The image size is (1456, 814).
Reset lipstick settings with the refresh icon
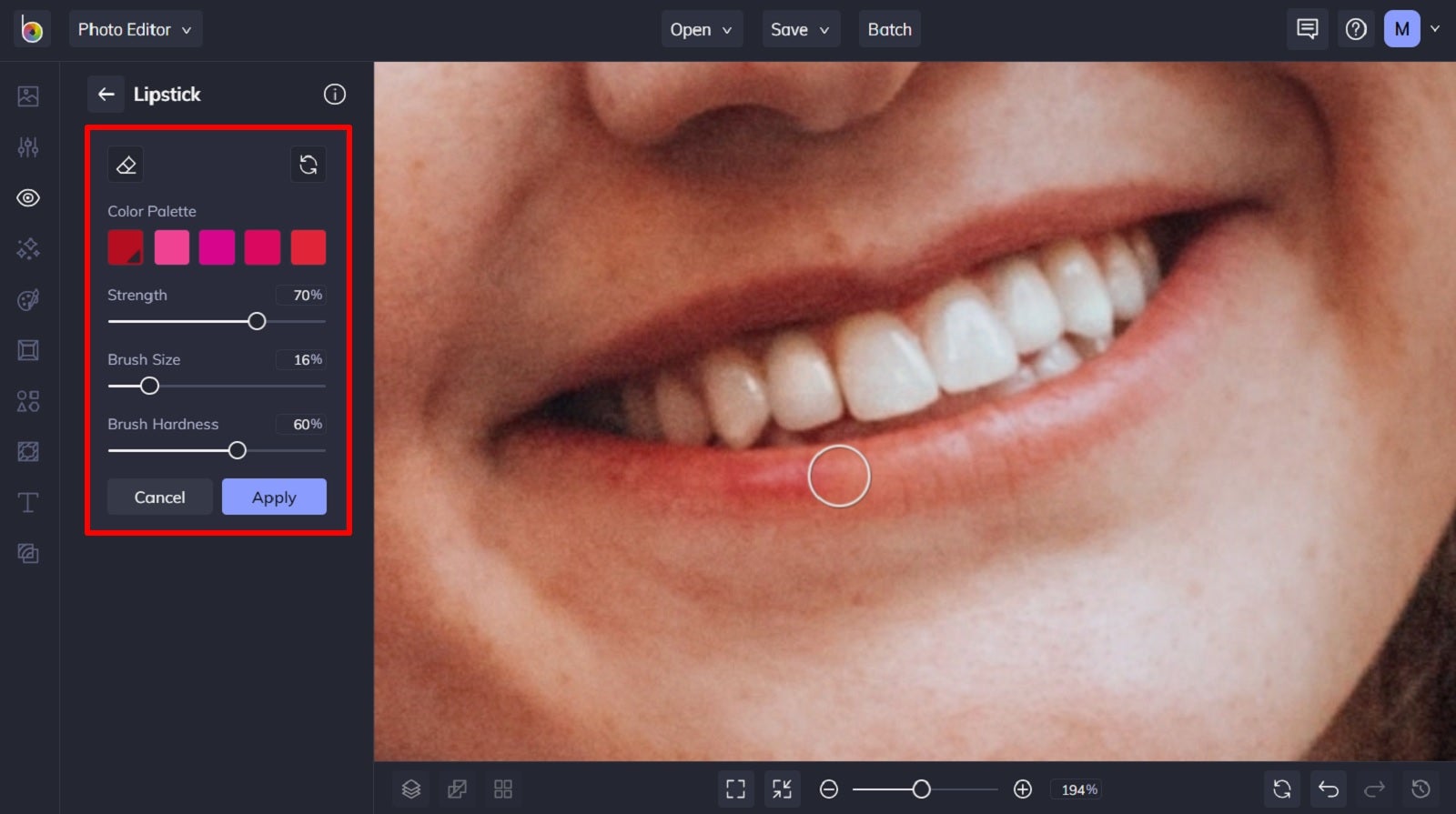tap(308, 165)
